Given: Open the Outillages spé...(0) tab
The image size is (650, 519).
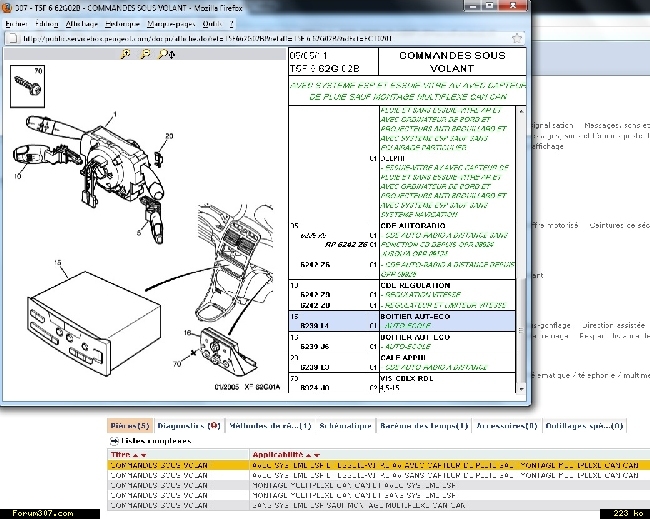Looking at the screenshot, I should pyautogui.click(x=584, y=426).
